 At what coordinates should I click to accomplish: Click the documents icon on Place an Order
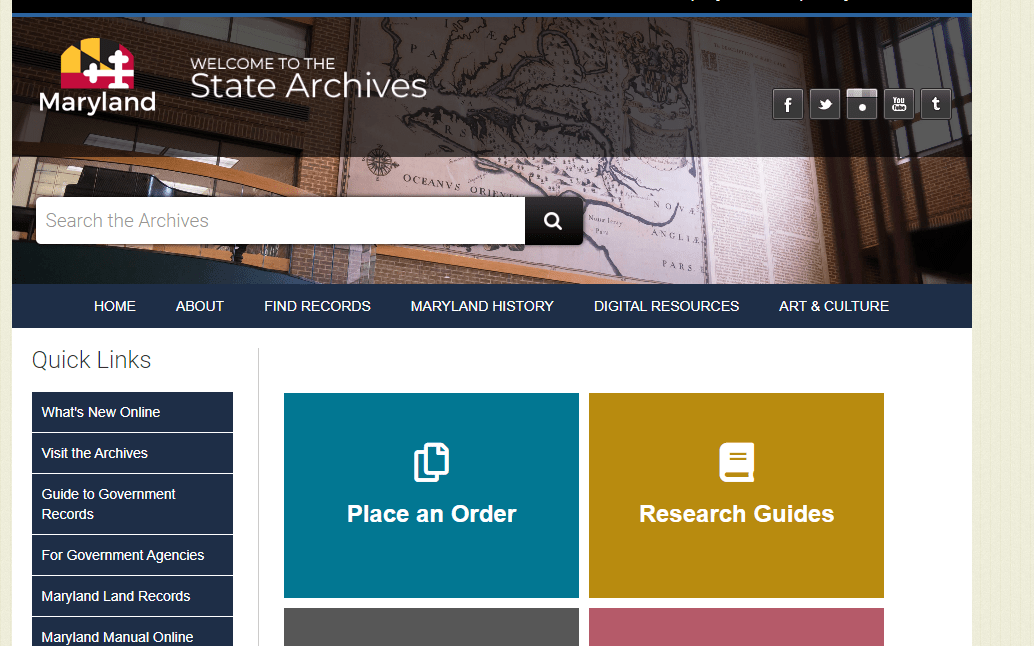pos(431,462)
